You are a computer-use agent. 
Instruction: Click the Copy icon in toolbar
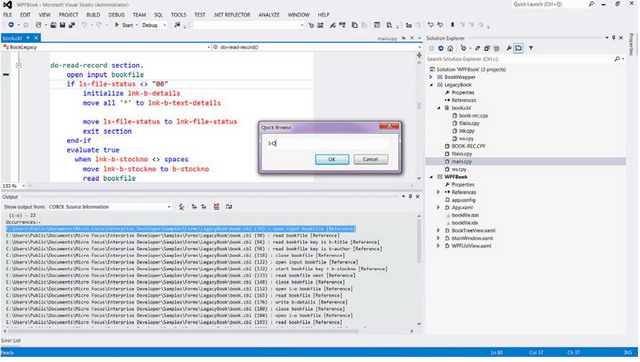coord(355,25)
